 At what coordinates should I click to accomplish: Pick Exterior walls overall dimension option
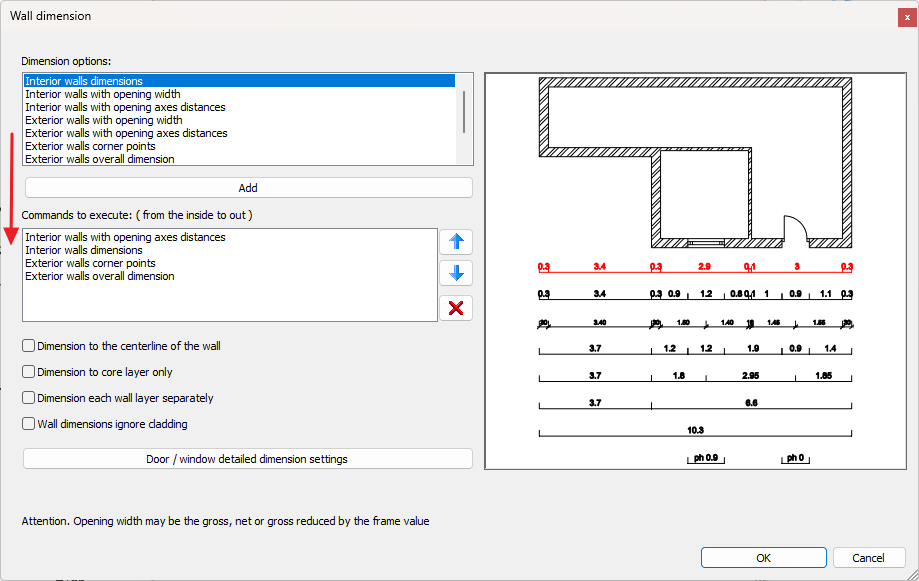99,159
